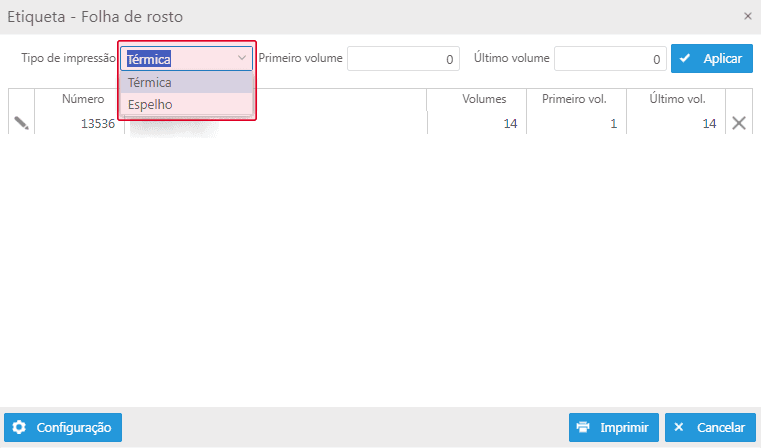Click the X icon on Cancelar button

pos(678,427)
